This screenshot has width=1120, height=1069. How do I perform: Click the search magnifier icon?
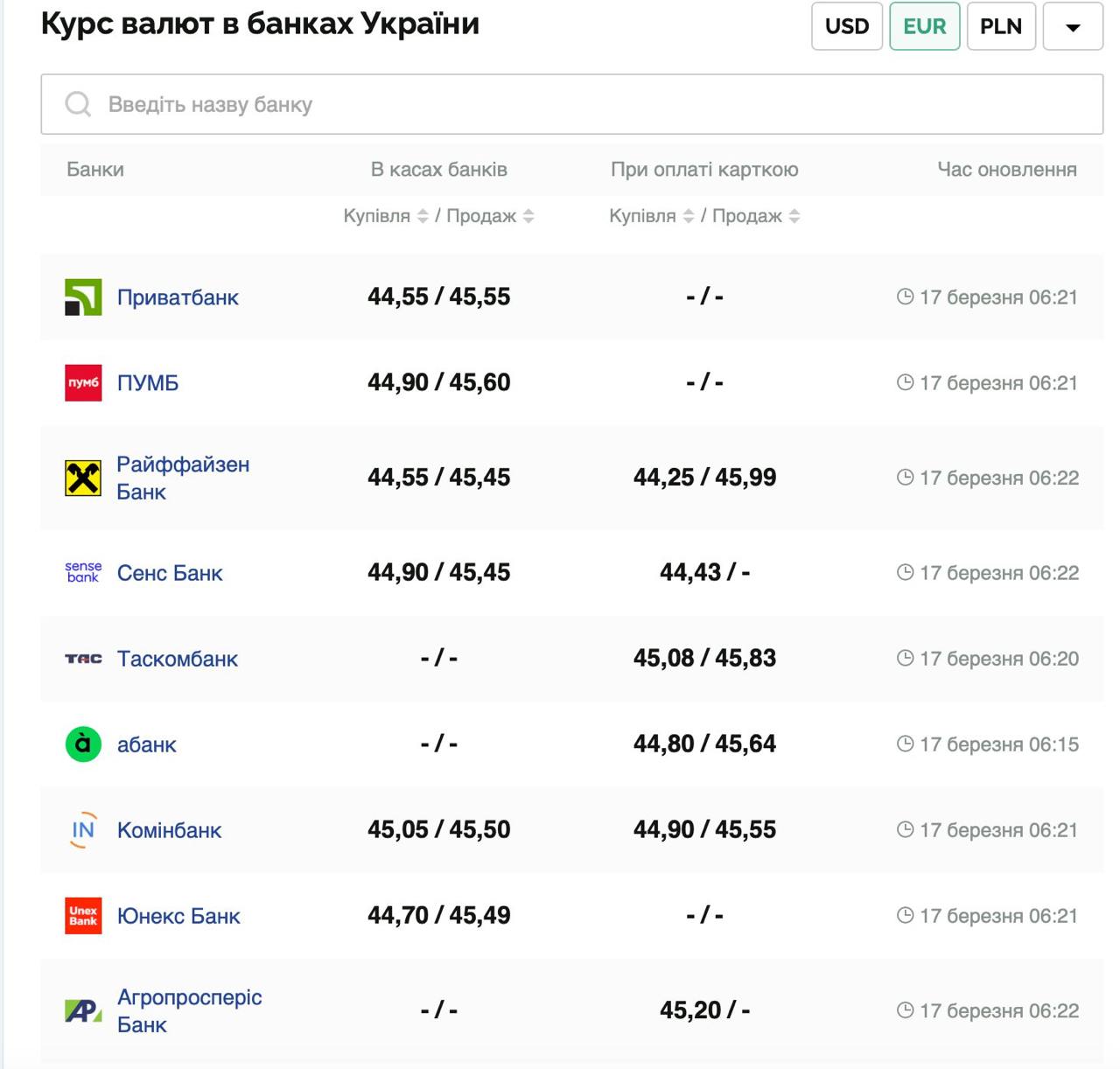click(78, 104)
